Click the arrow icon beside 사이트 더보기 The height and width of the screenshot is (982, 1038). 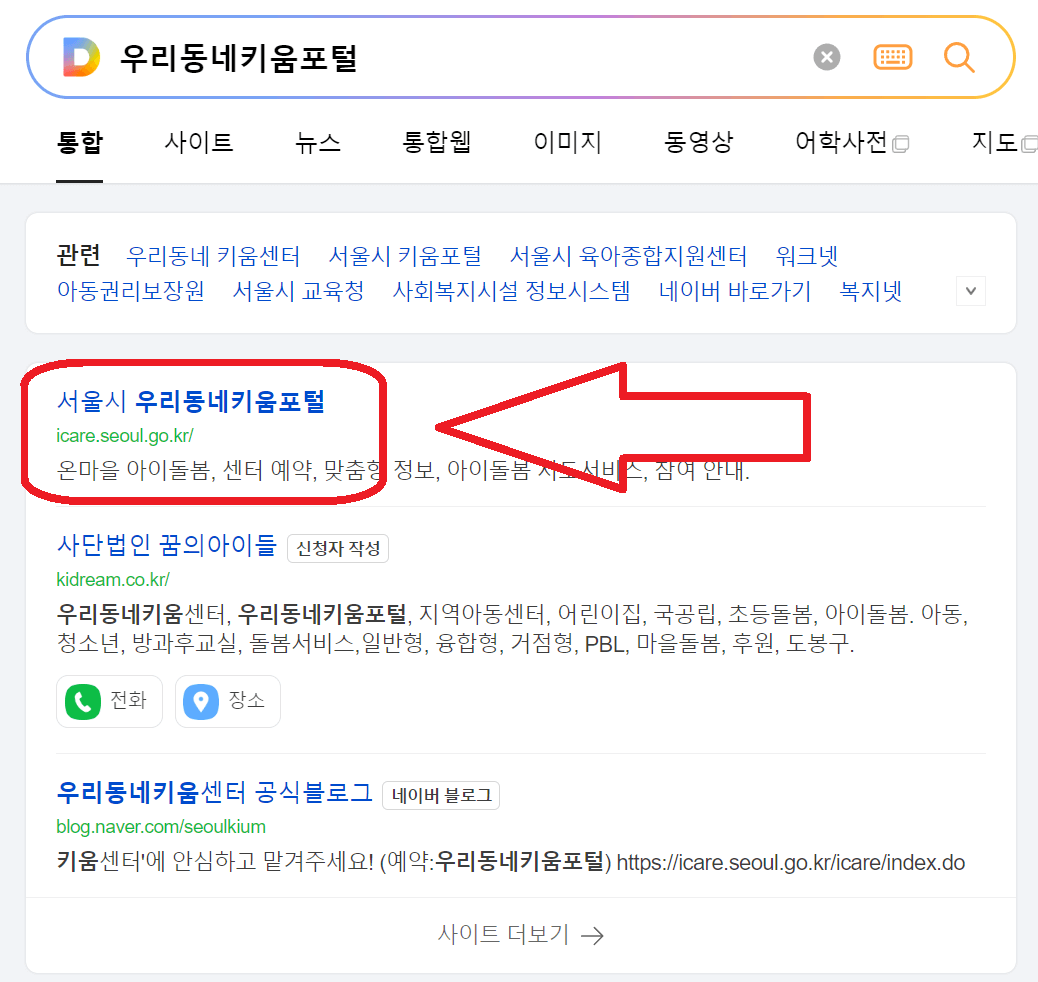(594, 935)
